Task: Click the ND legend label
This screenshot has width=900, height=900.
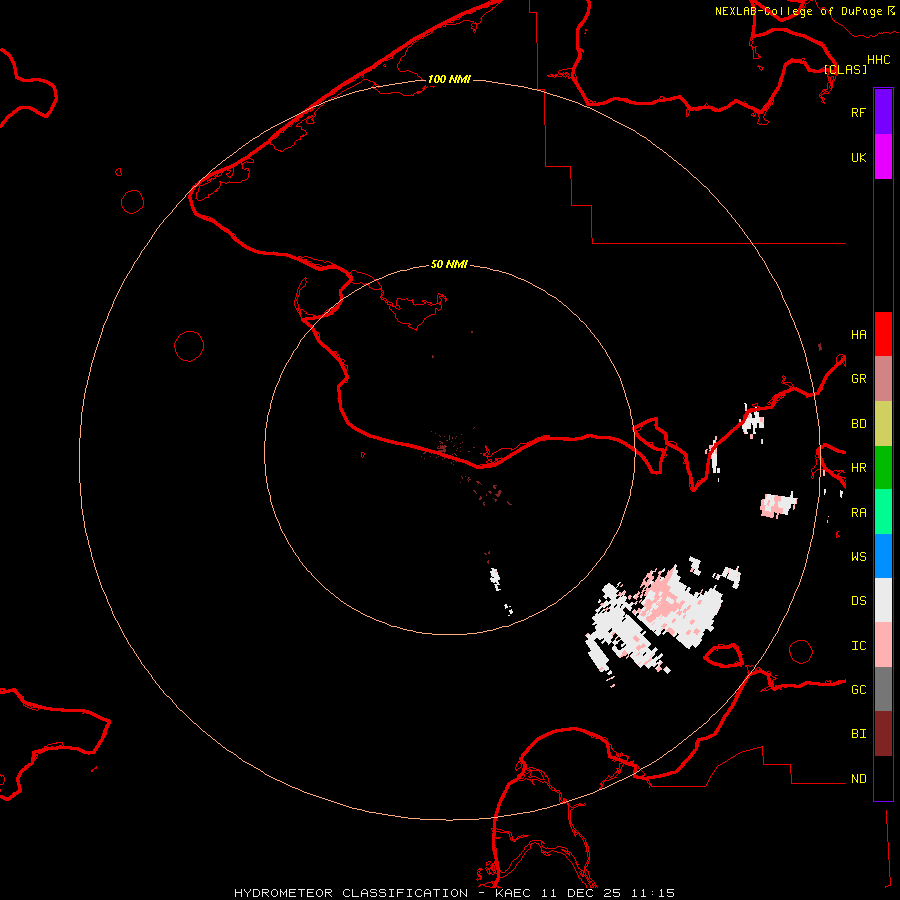Action: point(858,779)
